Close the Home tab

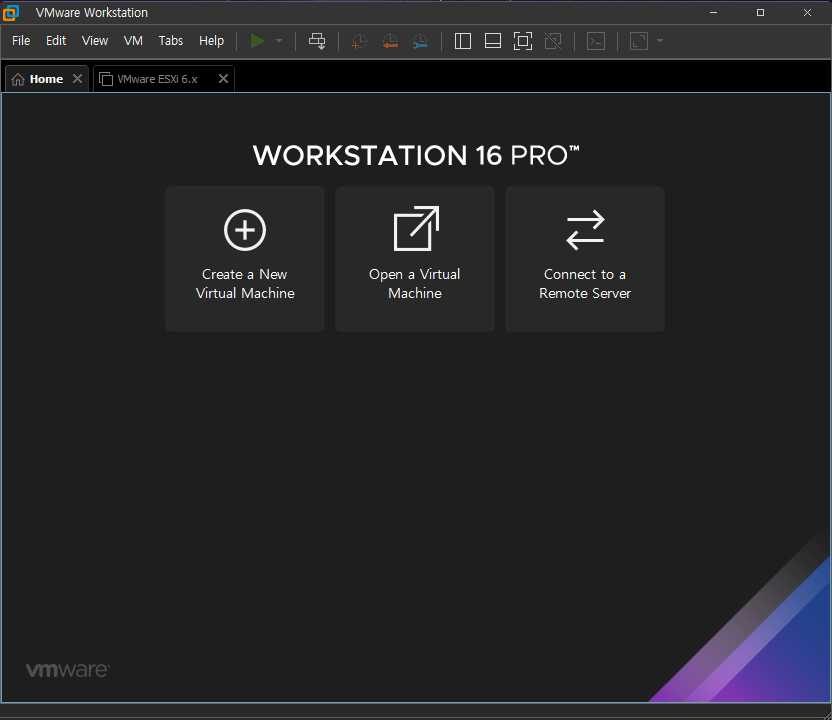pyautogui.click(x=77, y=79)
